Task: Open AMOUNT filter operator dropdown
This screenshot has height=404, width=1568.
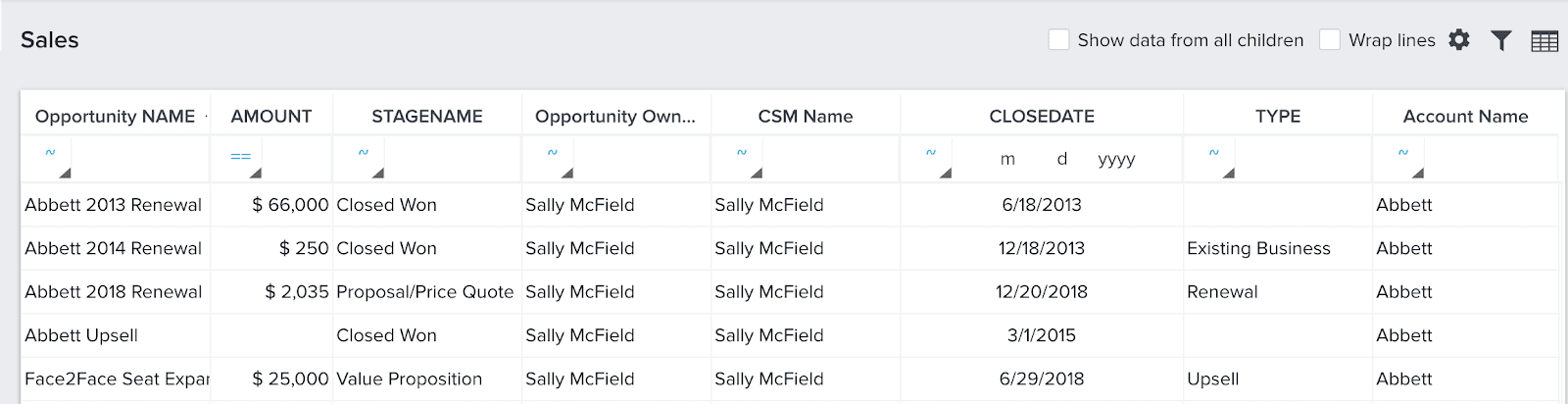Action: 243,160
